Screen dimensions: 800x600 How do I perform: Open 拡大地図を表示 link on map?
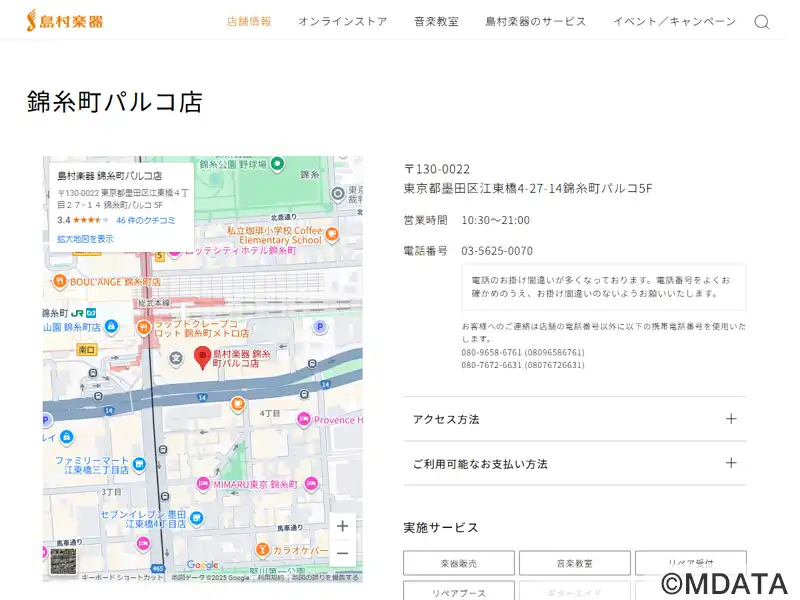click(85, 239)
